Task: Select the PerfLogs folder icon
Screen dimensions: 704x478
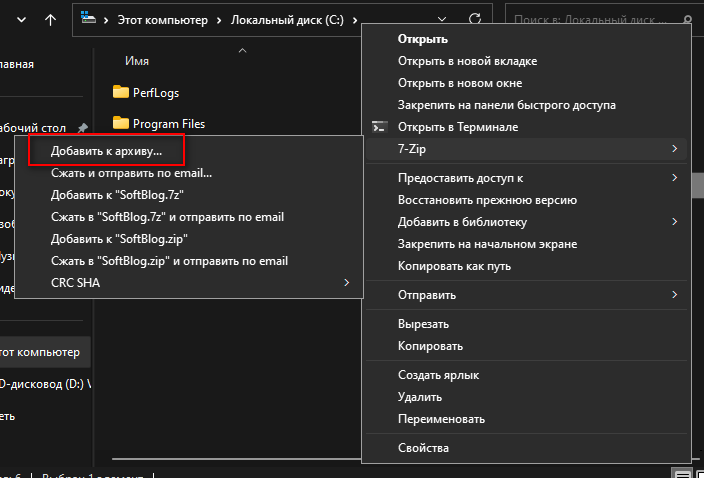Action: (x=120, y=92)
